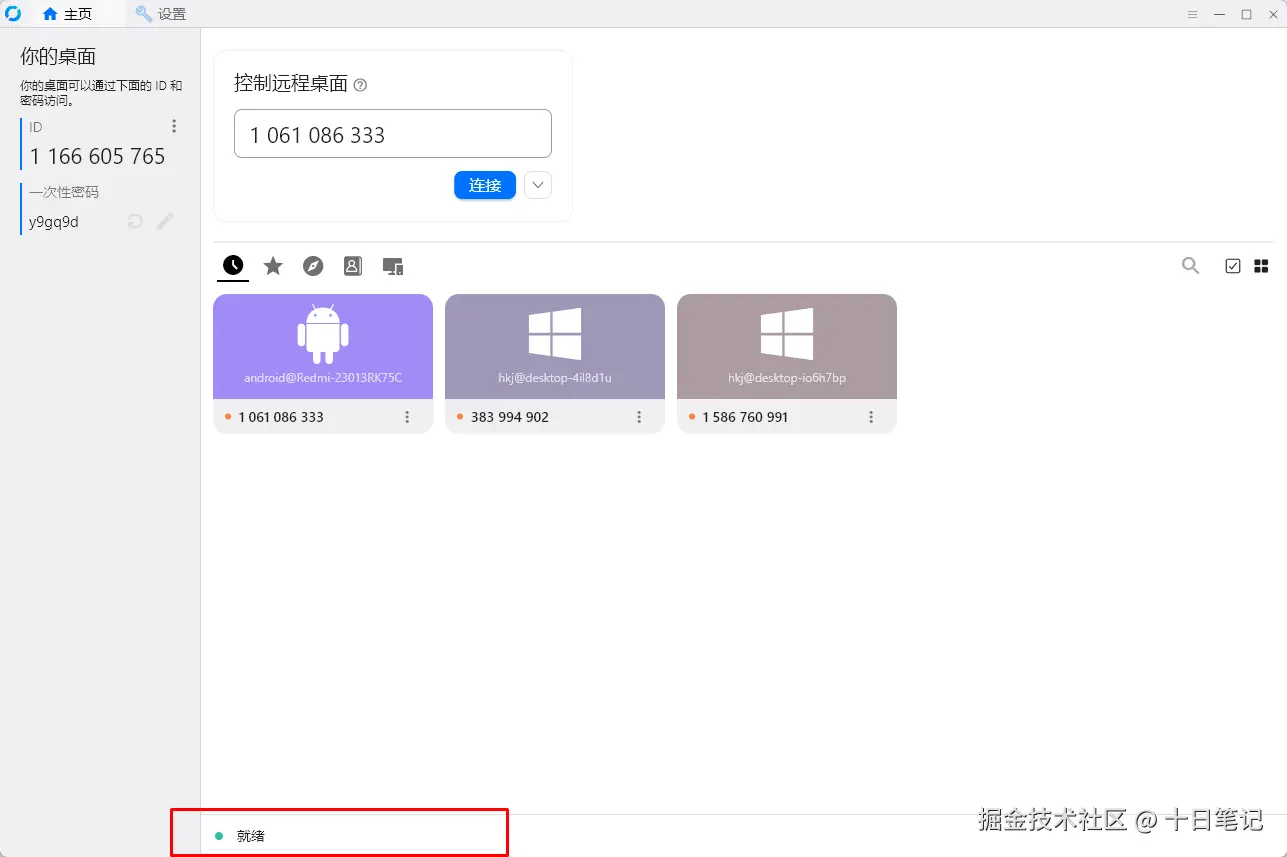
Task: Search peers with magnifier icon
Action: [1190, 265]
